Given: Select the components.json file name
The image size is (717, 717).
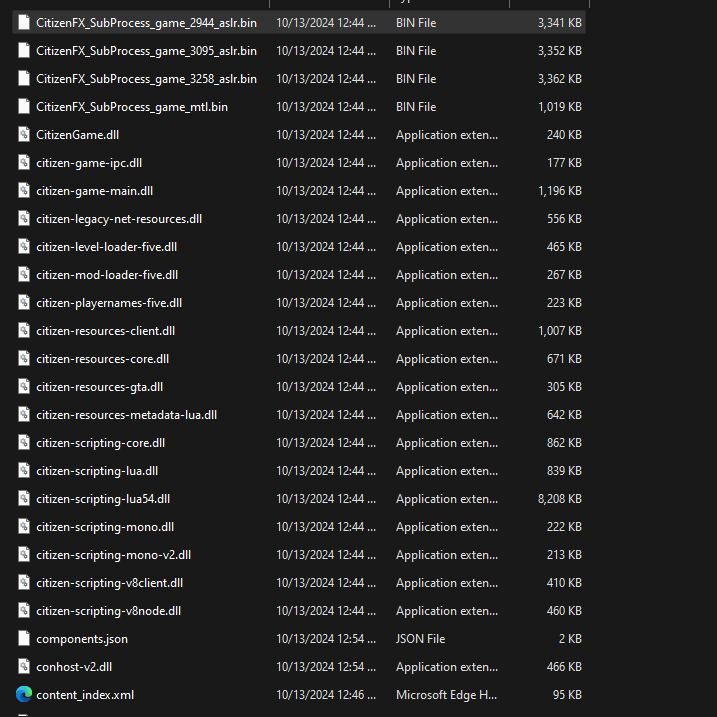Looking at the screenshot, I should [82, 639].
